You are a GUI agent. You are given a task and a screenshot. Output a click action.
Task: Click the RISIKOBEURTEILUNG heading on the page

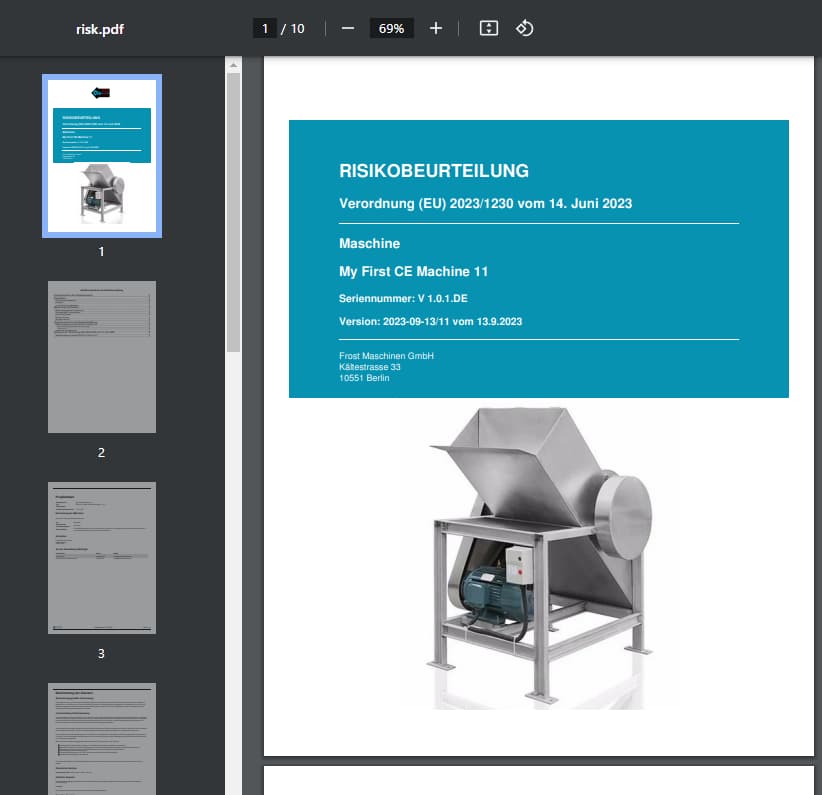434,171
